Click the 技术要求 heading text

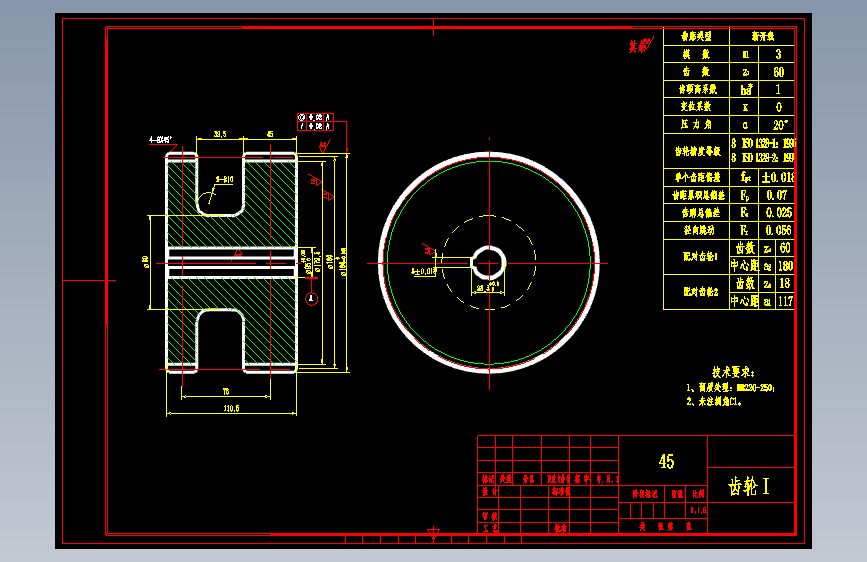pos(733,372)
